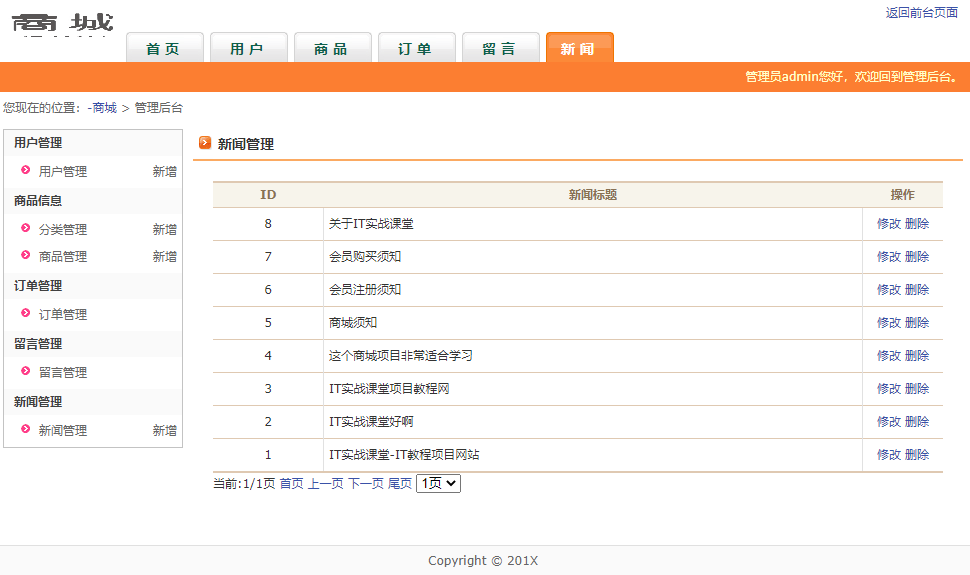Click 修改 for IT实战课堂-IT教程项目网站

coord(889,454)
